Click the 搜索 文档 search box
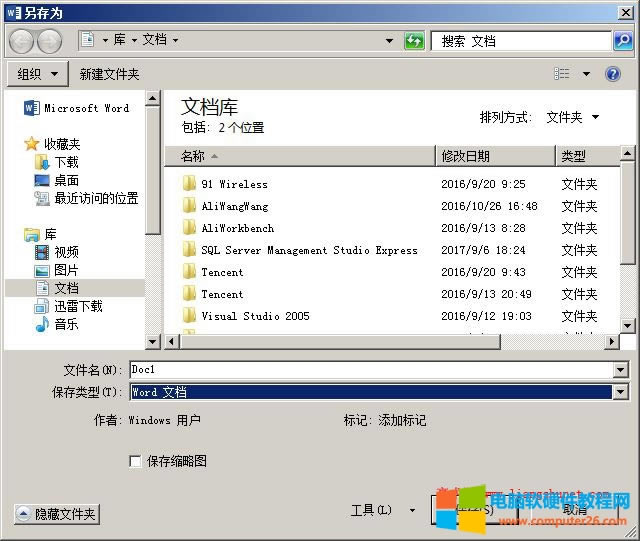 pyautogui.click(x=522, y=41)
